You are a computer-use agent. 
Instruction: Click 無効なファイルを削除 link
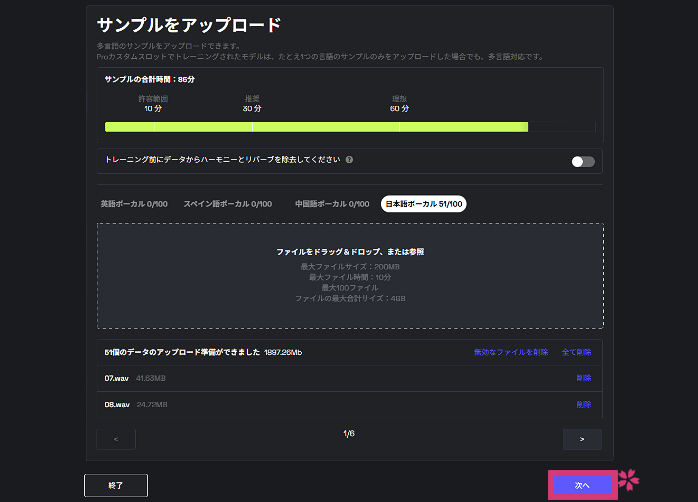pos(510,352)
